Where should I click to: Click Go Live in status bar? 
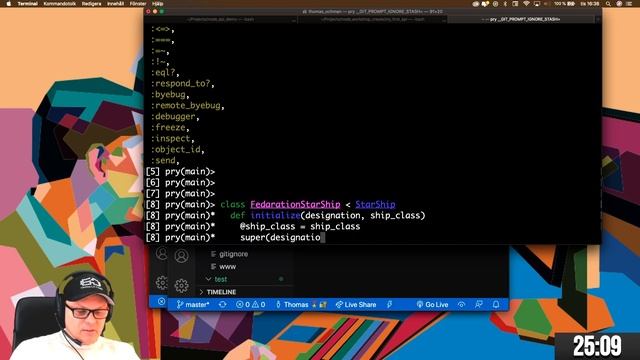click(x=432, y=304)
